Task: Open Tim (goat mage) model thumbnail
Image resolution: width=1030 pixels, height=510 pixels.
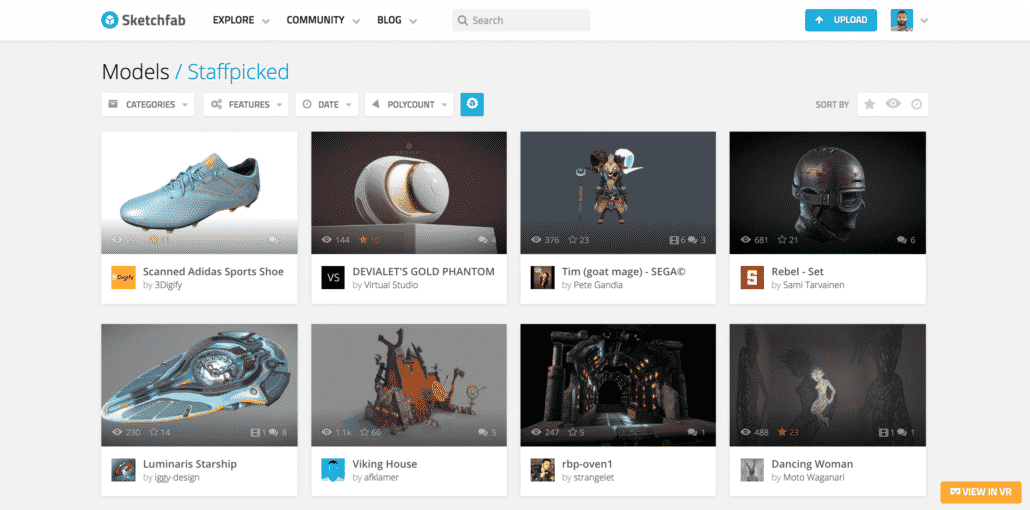Action: point(618,193)
